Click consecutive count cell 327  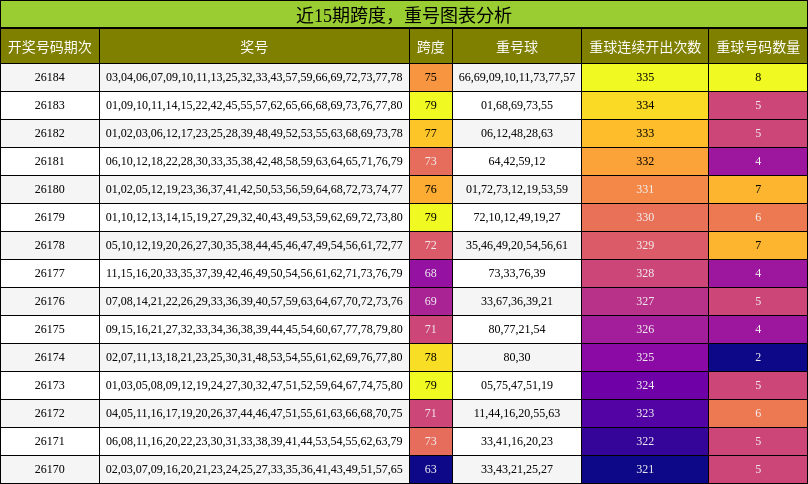[x=645, y=301]
